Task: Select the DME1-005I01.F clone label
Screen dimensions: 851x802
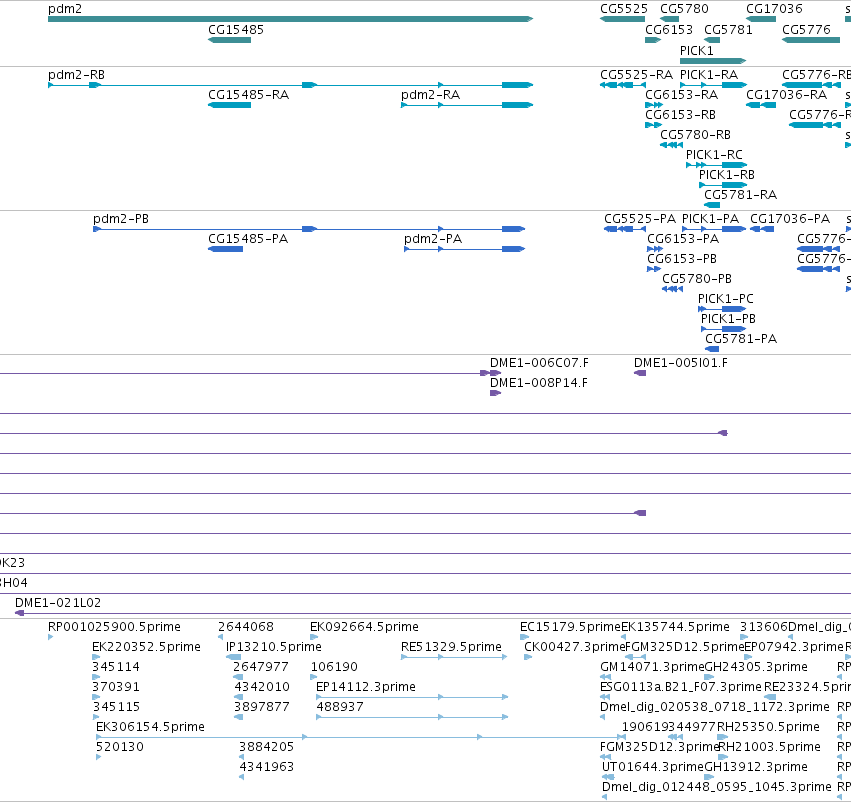Action: click(x=681, y=363)
